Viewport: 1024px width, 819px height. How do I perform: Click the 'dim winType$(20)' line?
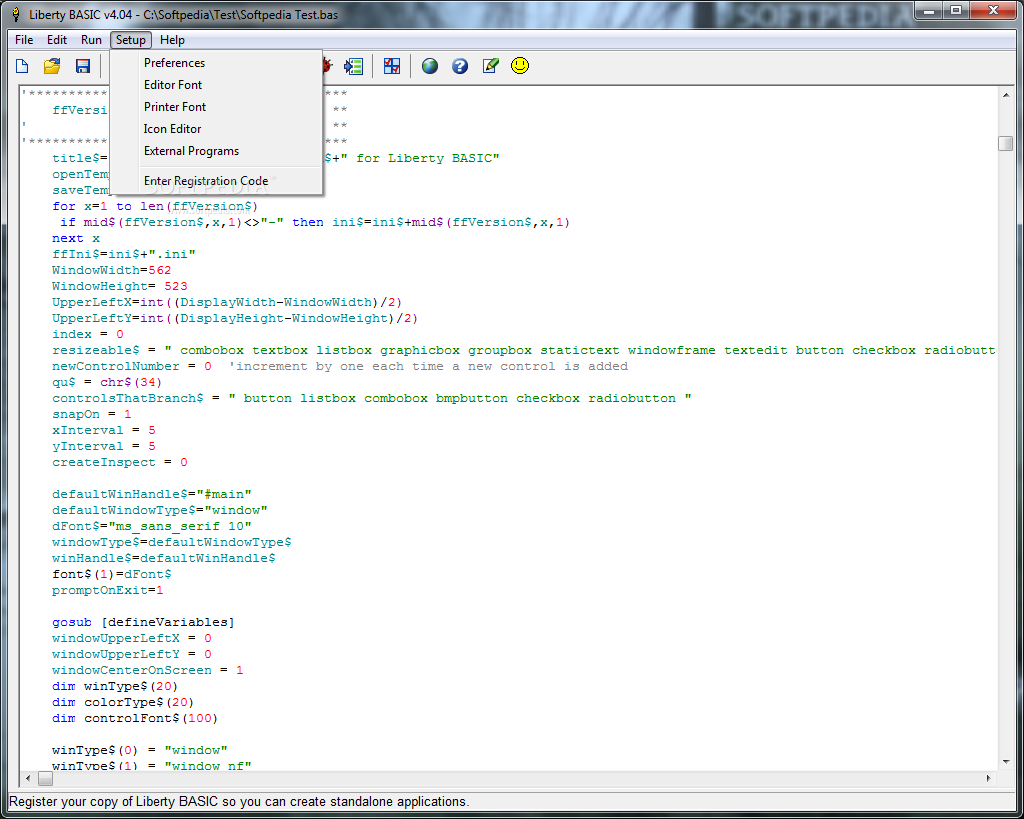point(115,686)
